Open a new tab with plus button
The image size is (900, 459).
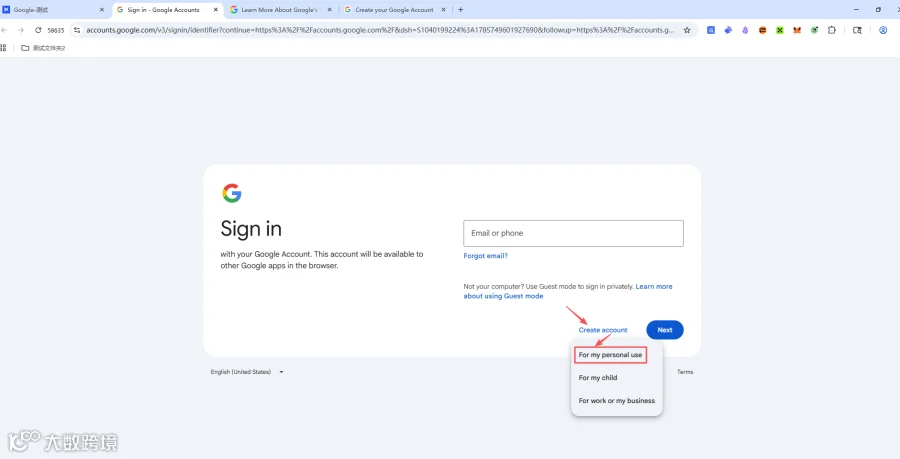pos(460,10)
